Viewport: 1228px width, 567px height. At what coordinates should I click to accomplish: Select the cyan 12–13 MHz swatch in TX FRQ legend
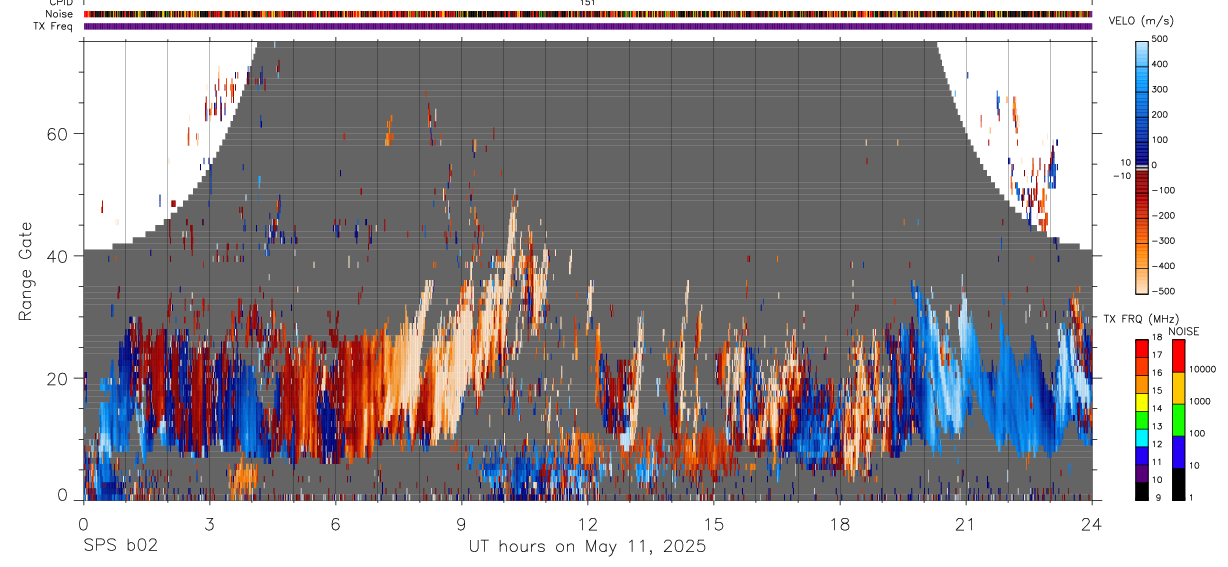click(x=1141, y=437)
